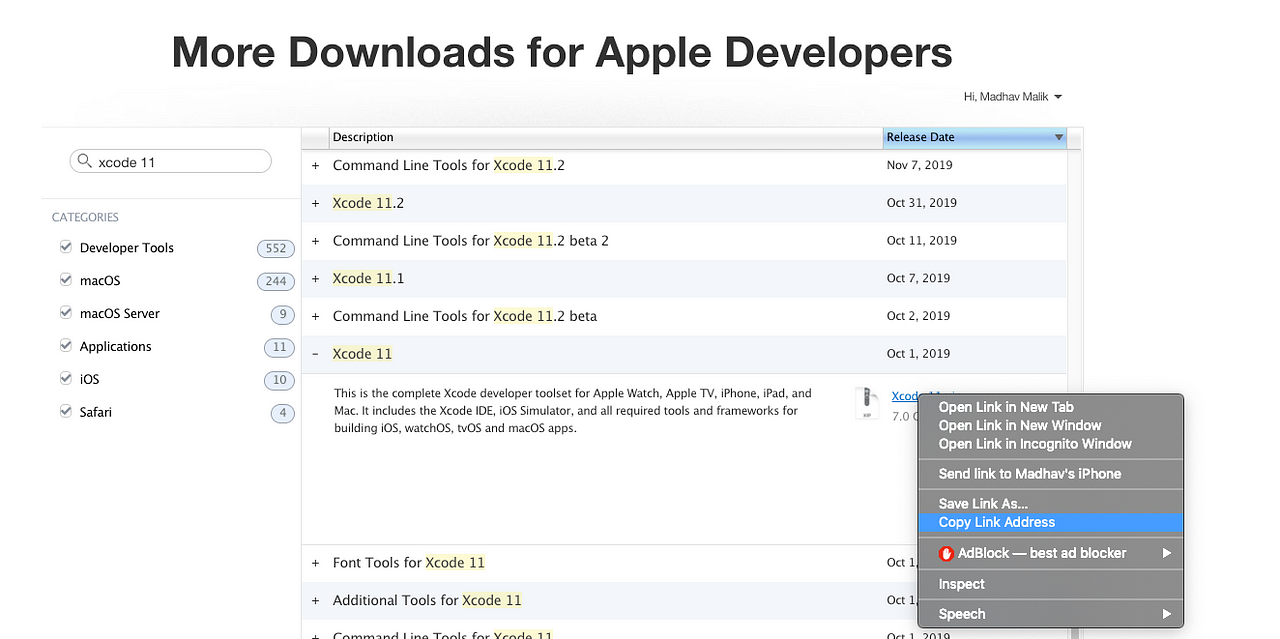Toggle the iOS category checkbox
Screen dimensions: 1280x639
pyautogui.click(x=66, y=379)
